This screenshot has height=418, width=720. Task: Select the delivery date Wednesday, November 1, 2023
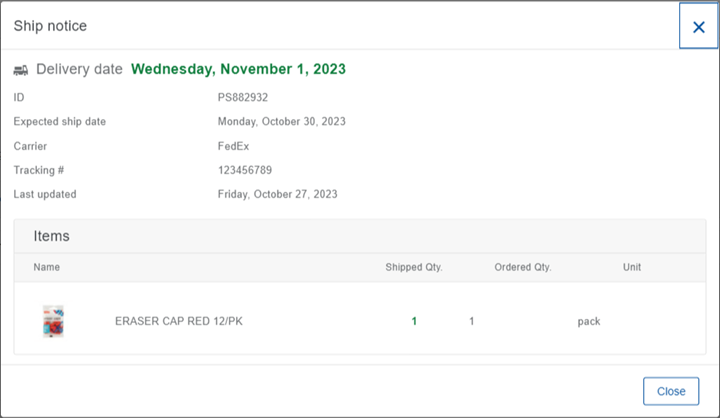pos(238,70)
